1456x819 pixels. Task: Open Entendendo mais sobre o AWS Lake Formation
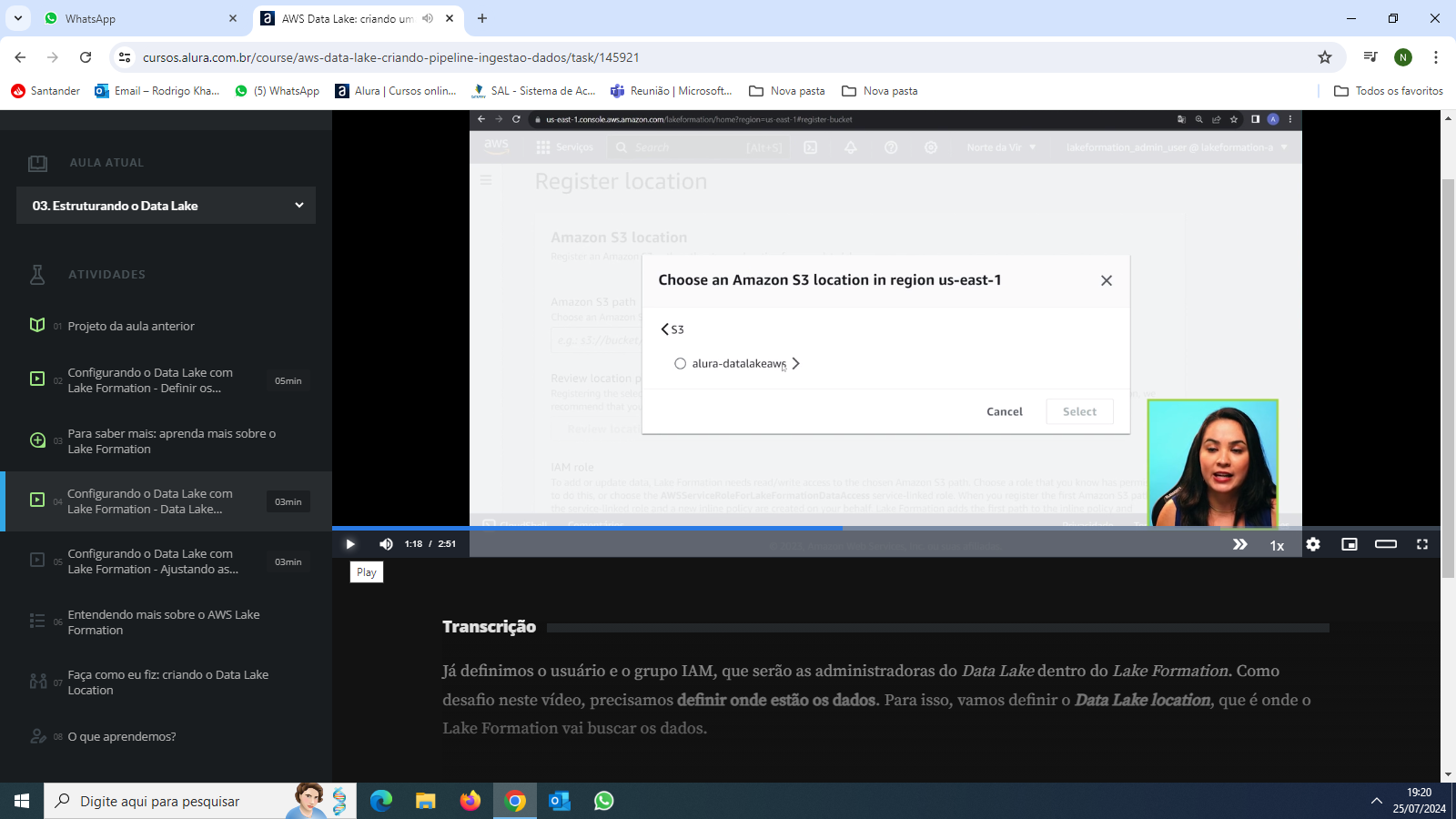point(167,622)
